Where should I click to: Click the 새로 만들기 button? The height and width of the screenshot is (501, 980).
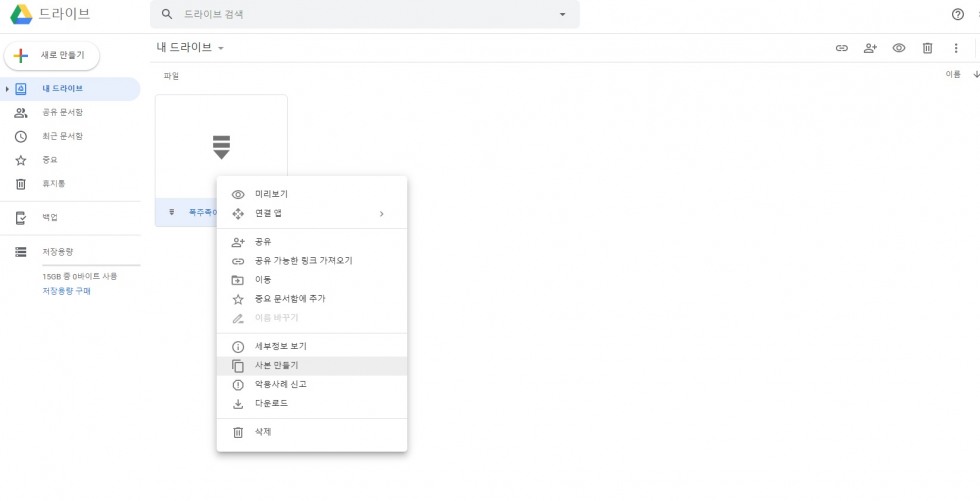pyautogui.click(x=52, y=56)
